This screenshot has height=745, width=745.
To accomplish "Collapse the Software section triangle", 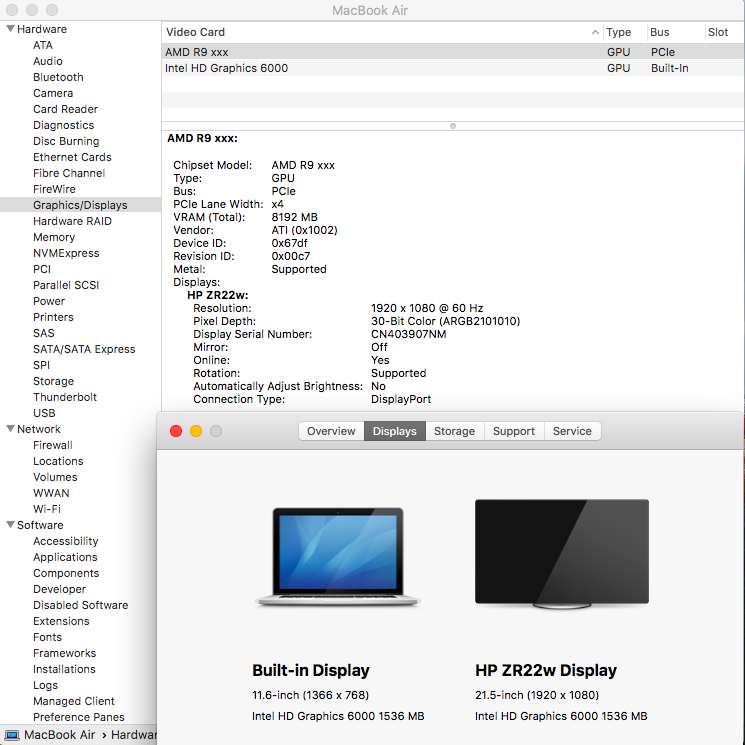I will (10, 525).
